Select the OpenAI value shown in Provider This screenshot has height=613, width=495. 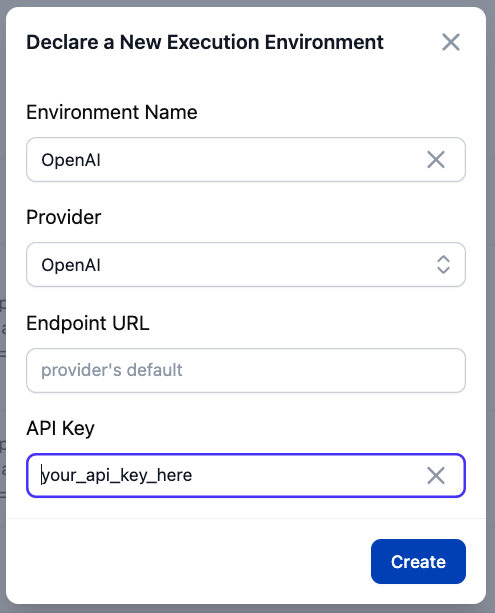pyautogui.click(x=71, y=265)
